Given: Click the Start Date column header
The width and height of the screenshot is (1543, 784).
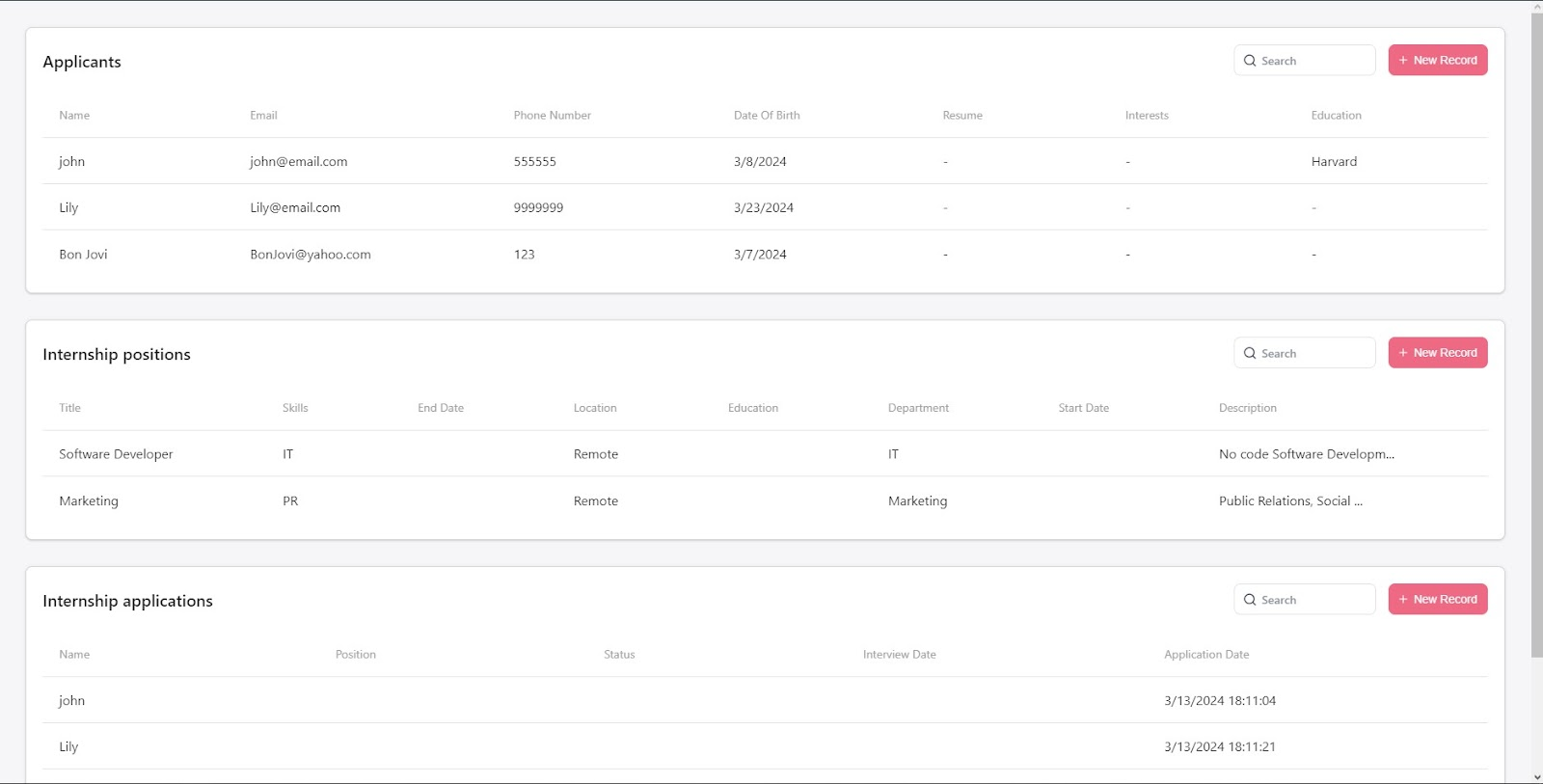Looking at the screenshot, I should (x=1083, y=408).
